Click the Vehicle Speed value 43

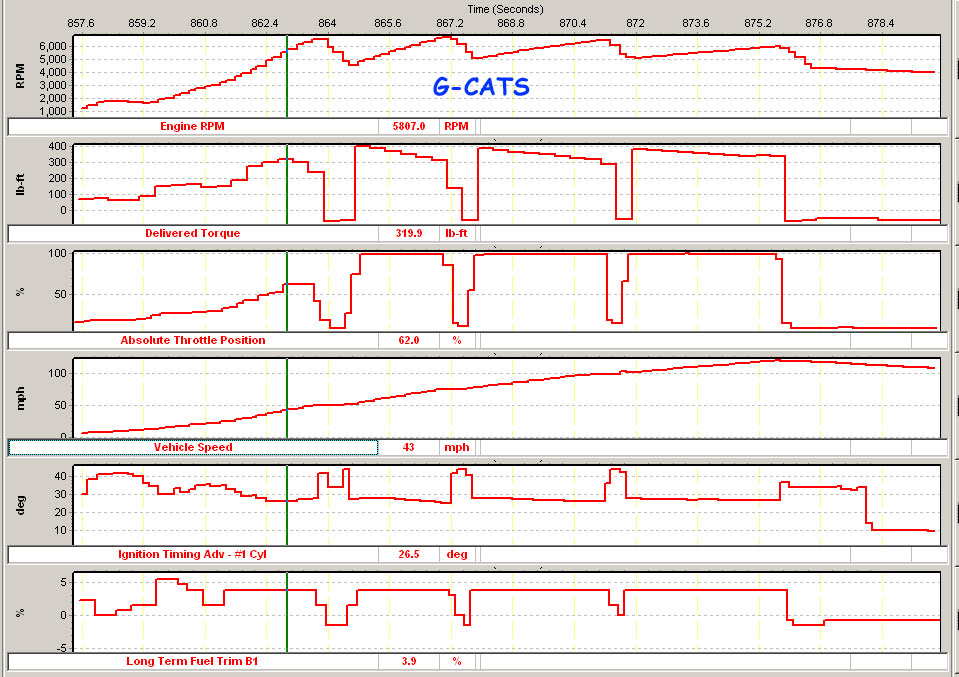409,447
